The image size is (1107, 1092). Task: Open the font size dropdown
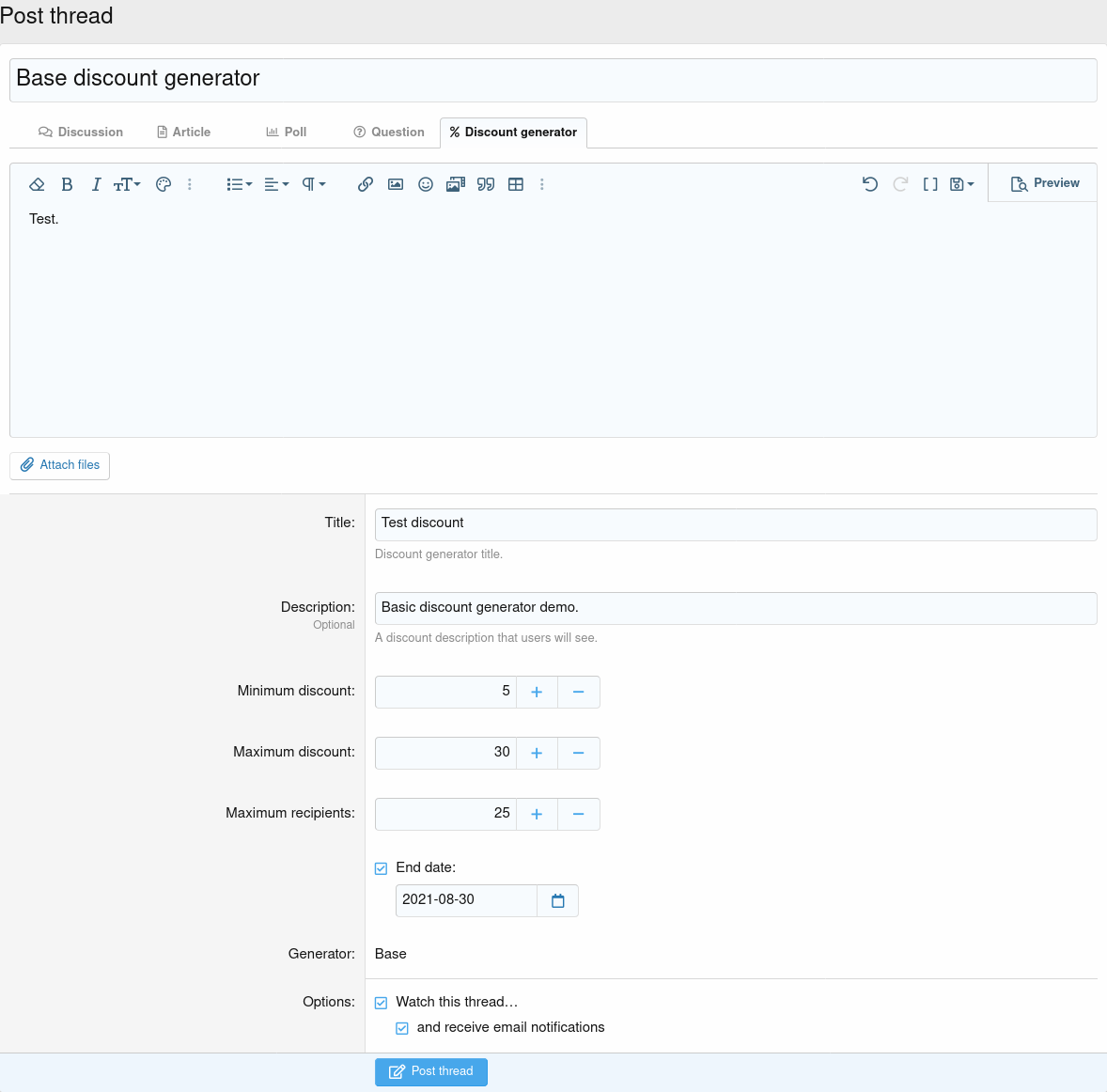click(127, 184)
